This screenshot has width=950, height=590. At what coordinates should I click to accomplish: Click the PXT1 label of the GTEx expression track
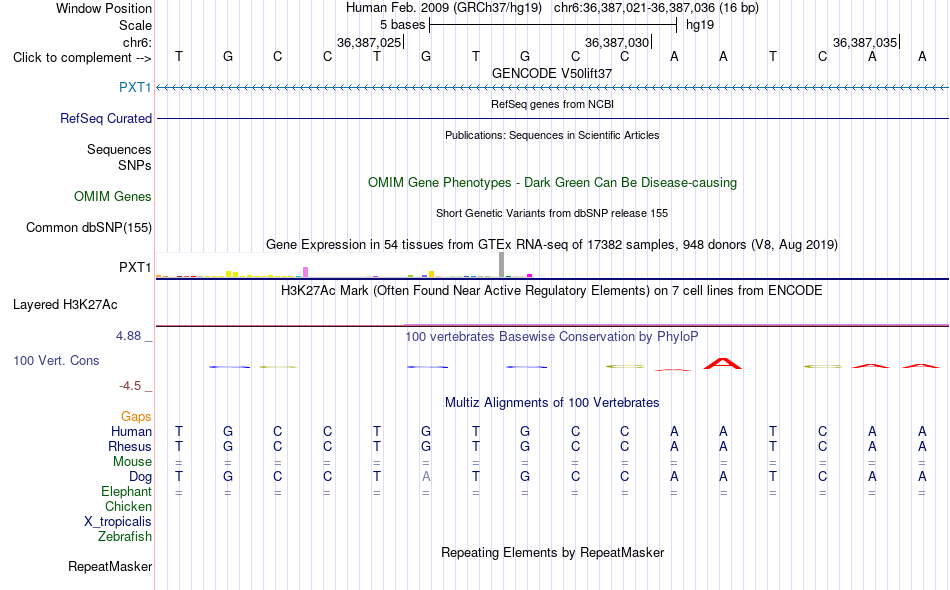135,267
